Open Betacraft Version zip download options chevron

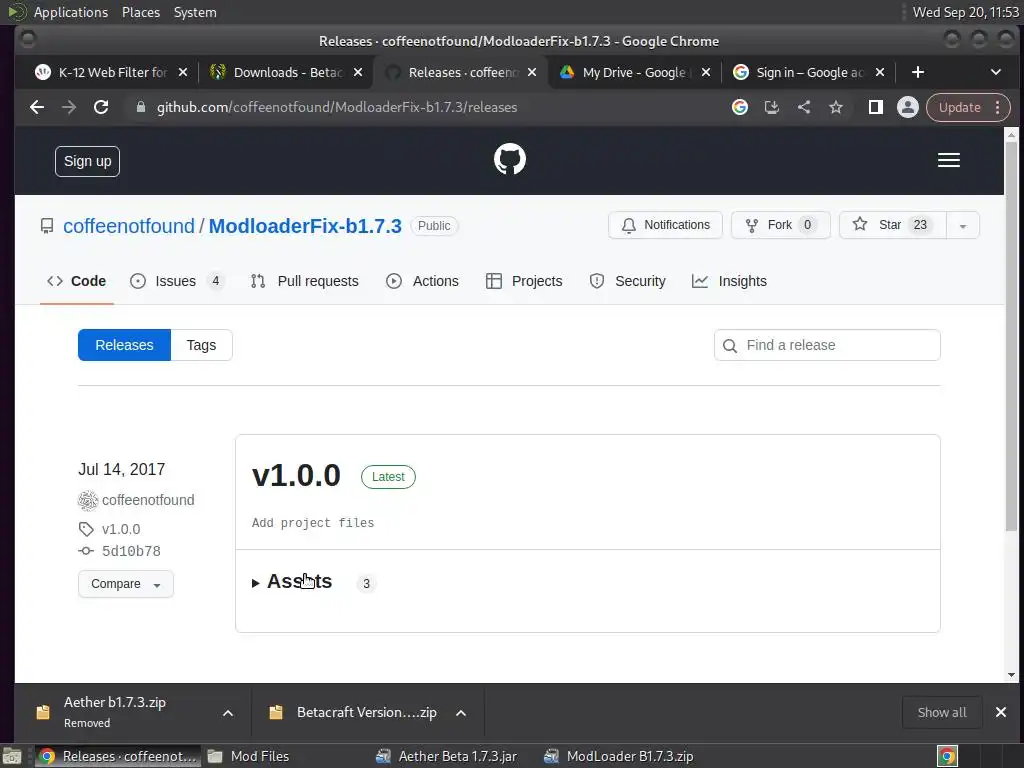tap(461, 712)
